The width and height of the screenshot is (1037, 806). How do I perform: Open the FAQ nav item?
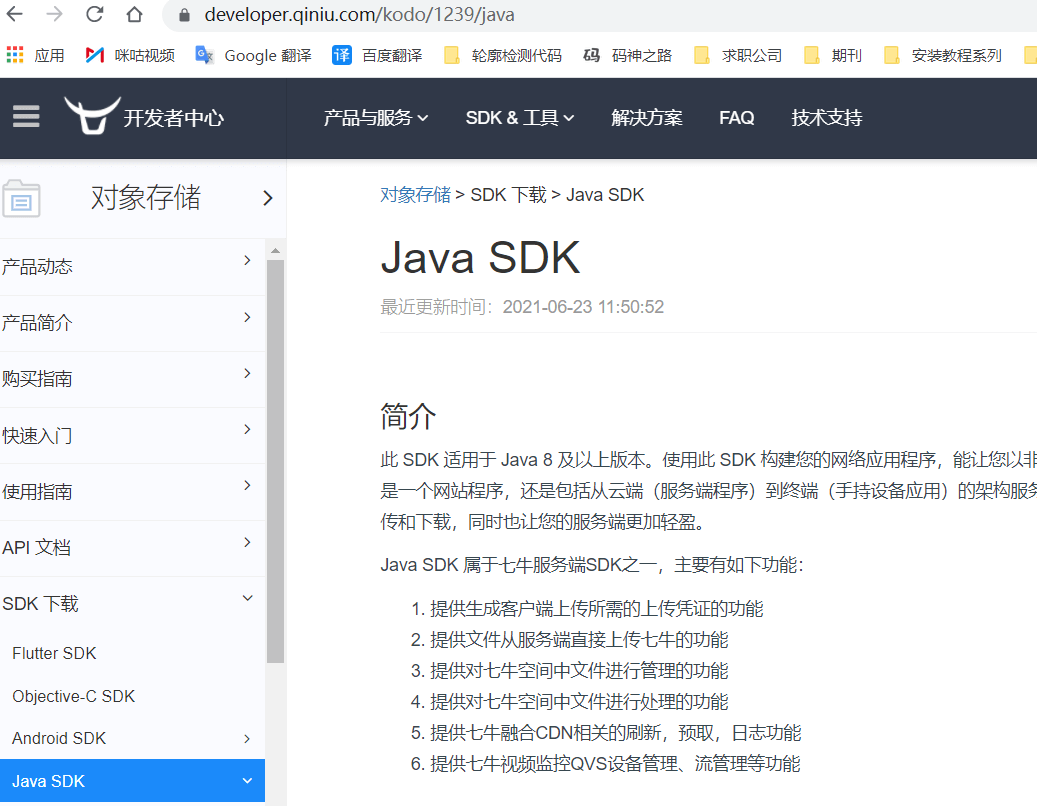coord(737,118)
